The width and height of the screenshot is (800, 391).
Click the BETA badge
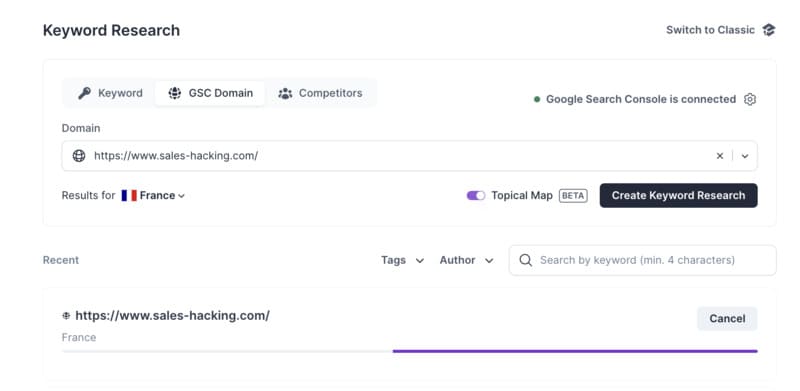pos(573,196)
